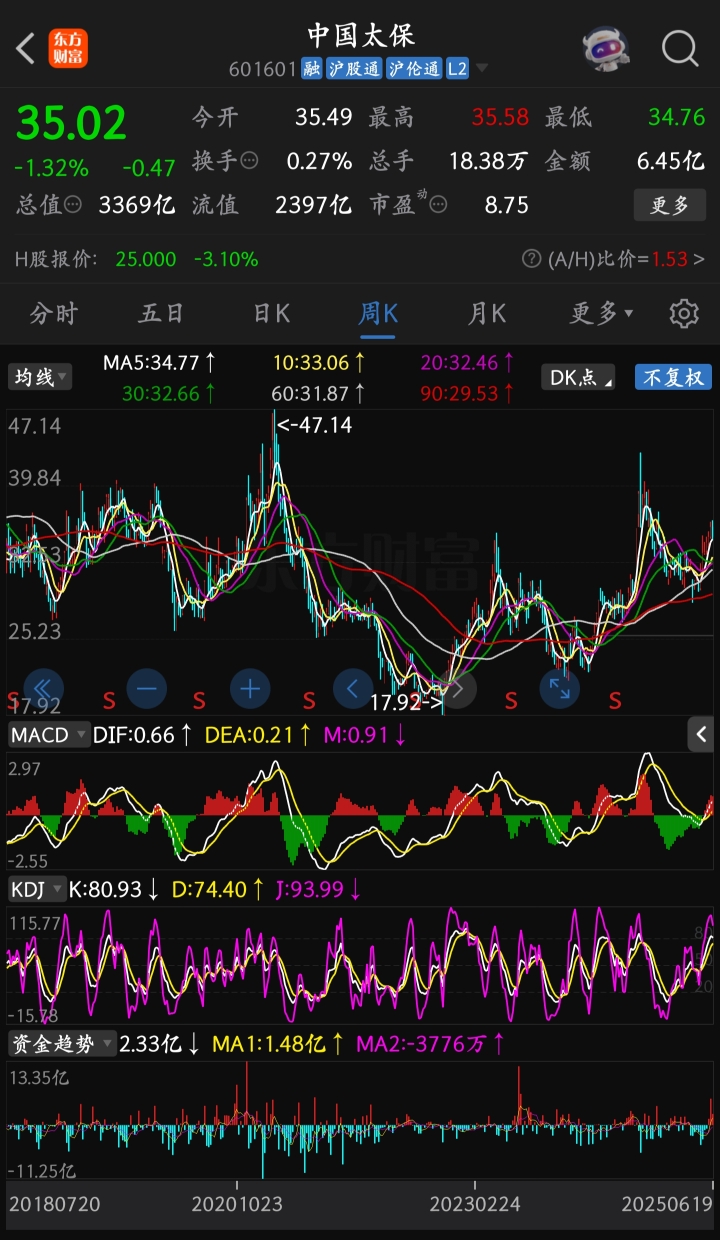Open the 均线 indicator dropdown
Screen dimensions: 720x1240
click(x=40, y=377)
